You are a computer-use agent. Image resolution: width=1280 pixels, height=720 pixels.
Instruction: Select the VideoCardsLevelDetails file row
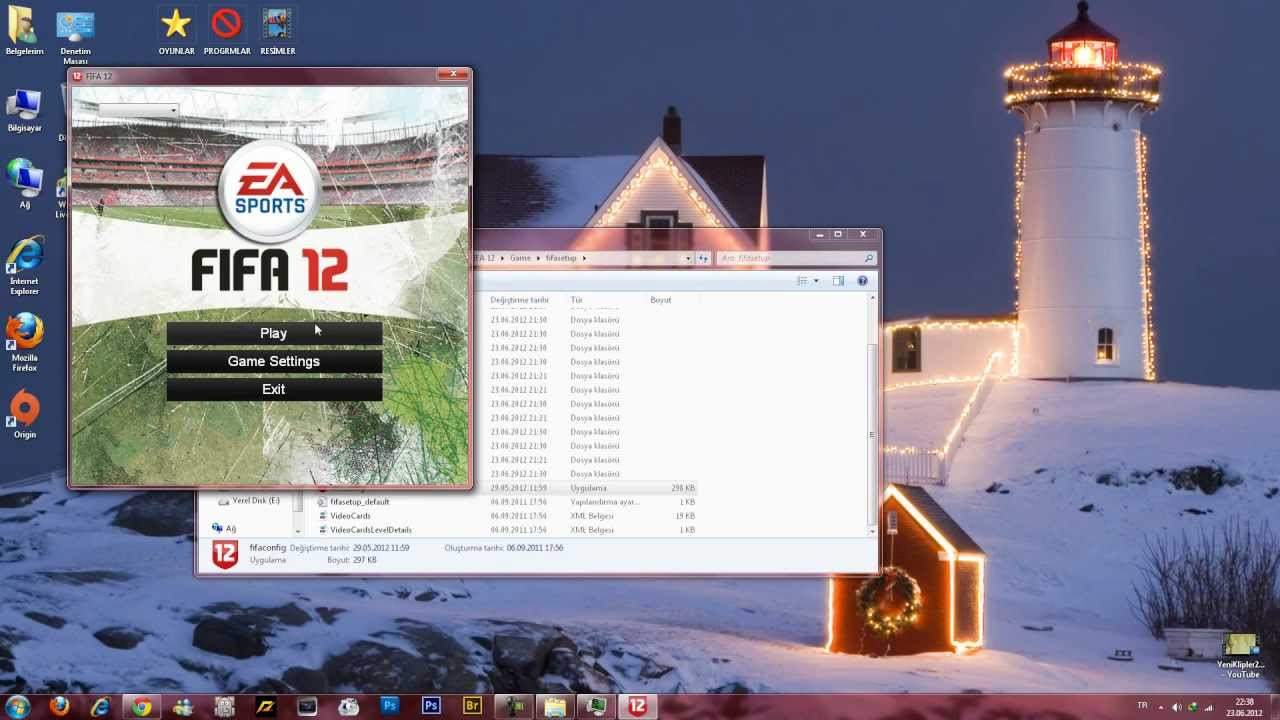click(508, 530)
